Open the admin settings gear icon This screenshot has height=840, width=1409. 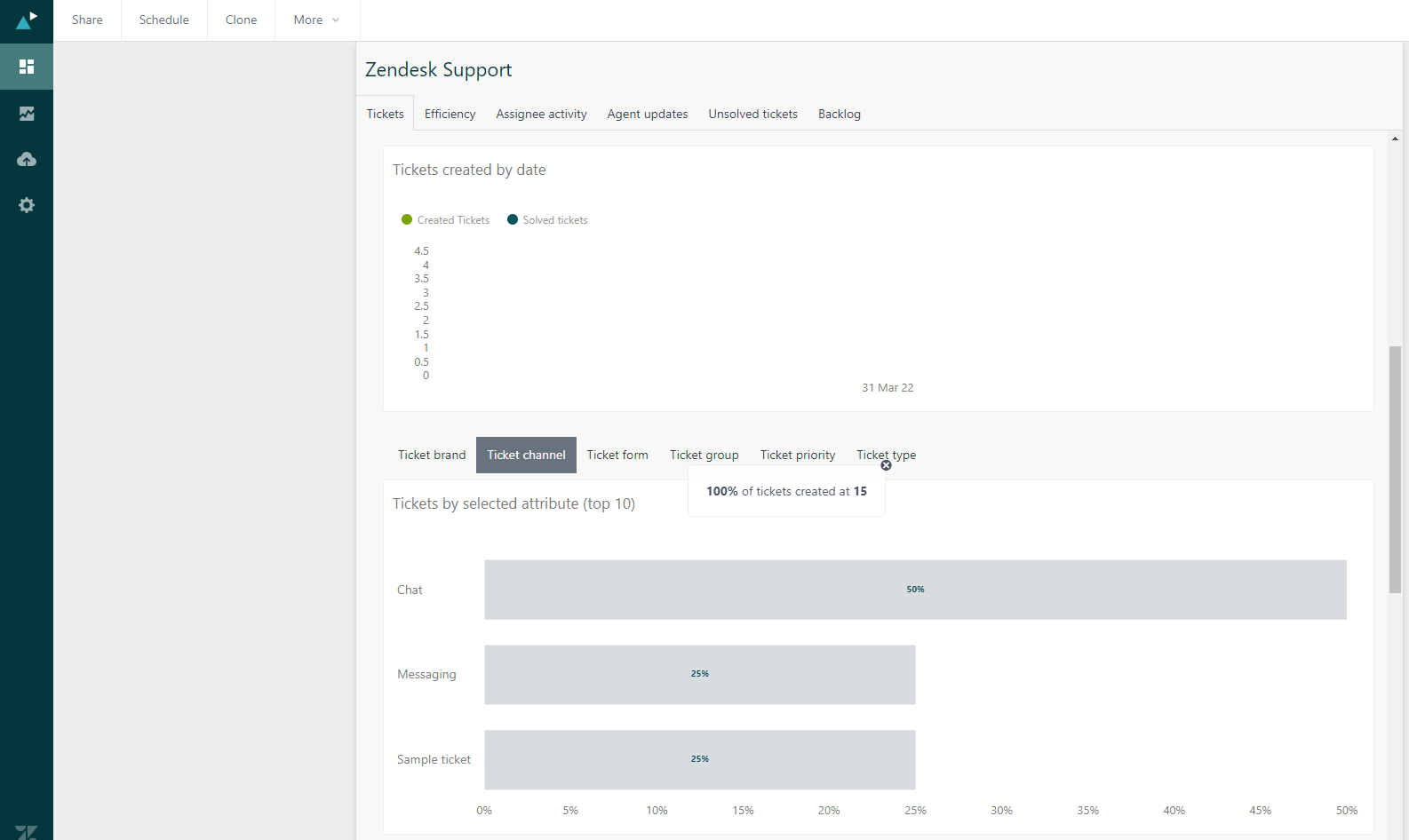tap(27, 205)
